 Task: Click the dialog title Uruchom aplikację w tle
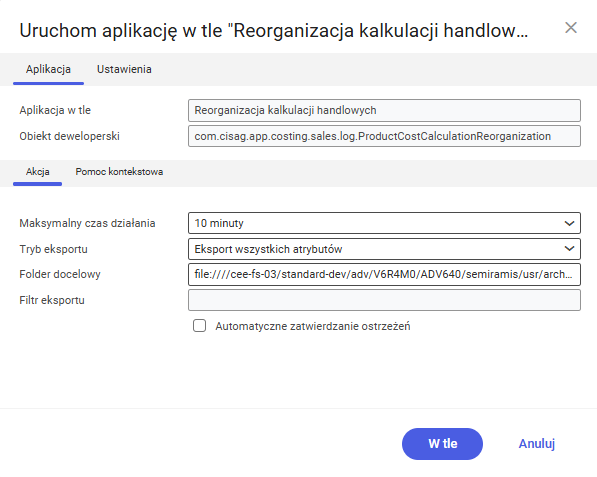(274, 30)
